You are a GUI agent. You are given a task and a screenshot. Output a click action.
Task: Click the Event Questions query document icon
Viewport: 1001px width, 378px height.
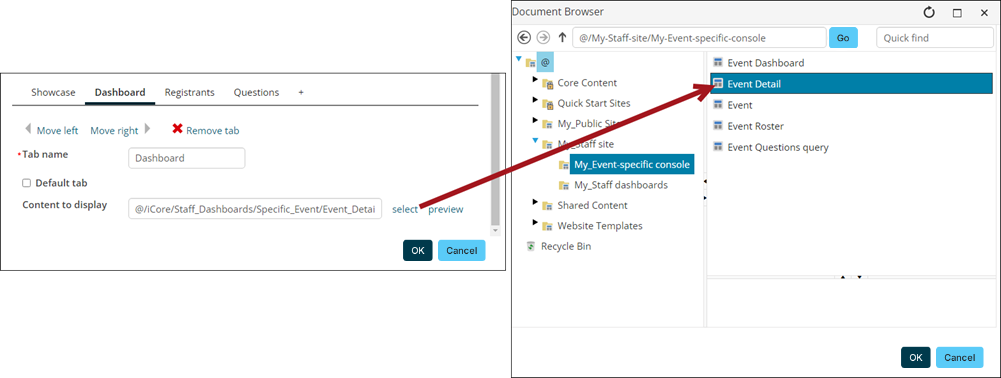click(718, 147)
